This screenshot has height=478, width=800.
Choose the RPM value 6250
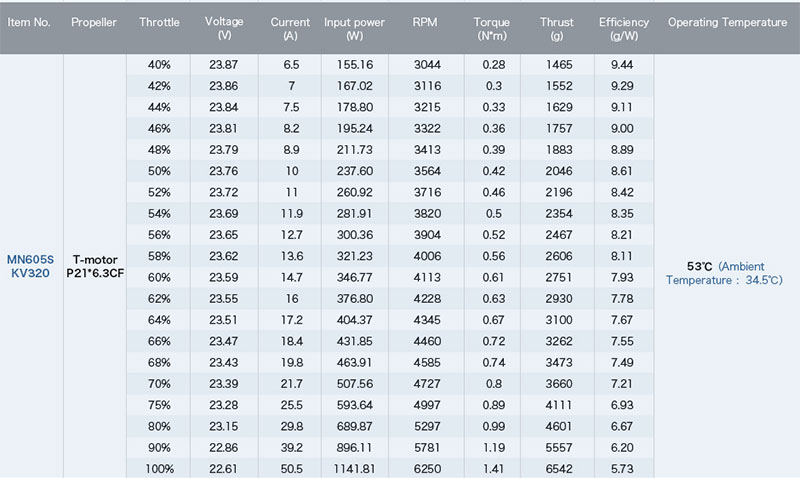[427, 468]
